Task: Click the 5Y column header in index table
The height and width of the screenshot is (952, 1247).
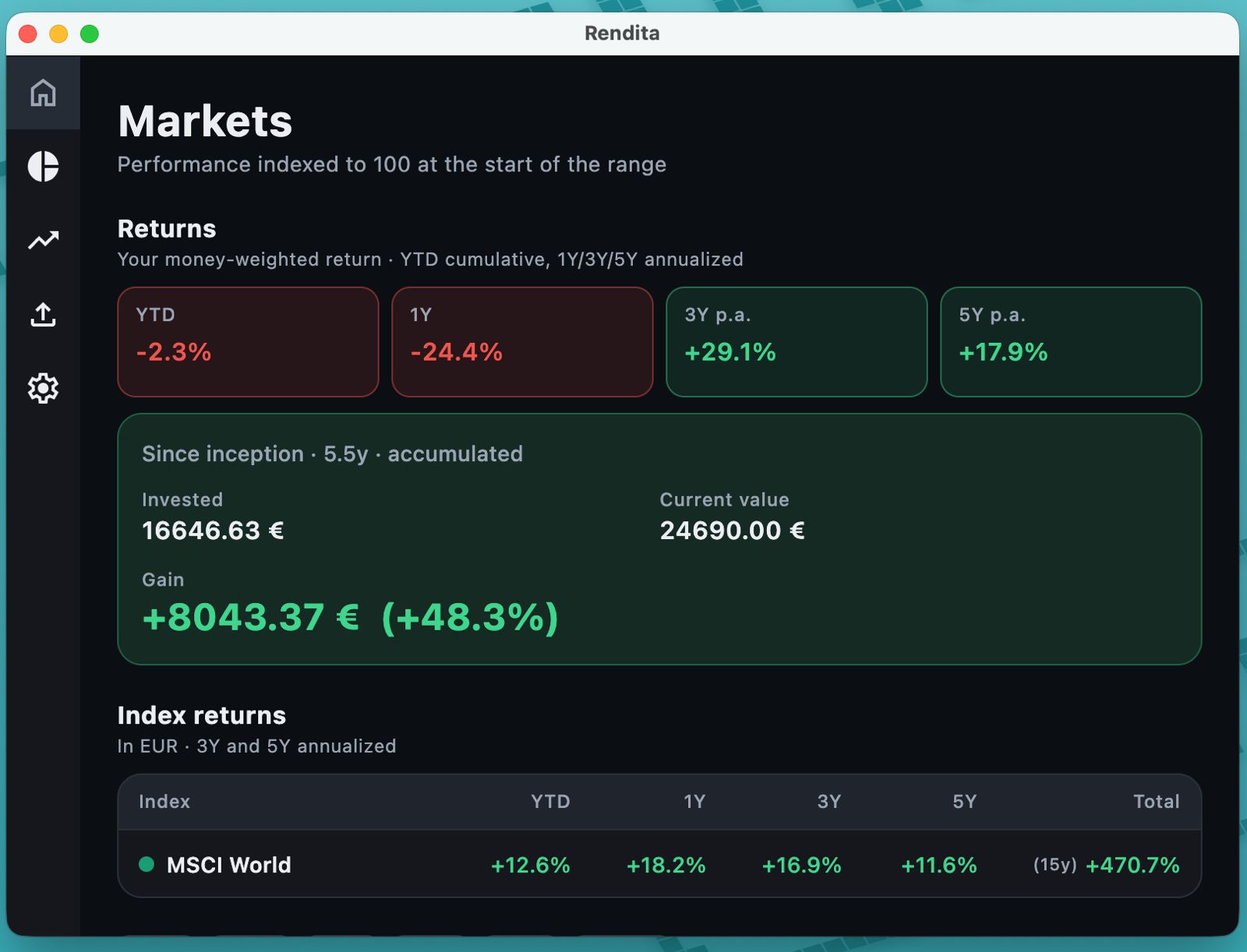Action: [964, 802]
